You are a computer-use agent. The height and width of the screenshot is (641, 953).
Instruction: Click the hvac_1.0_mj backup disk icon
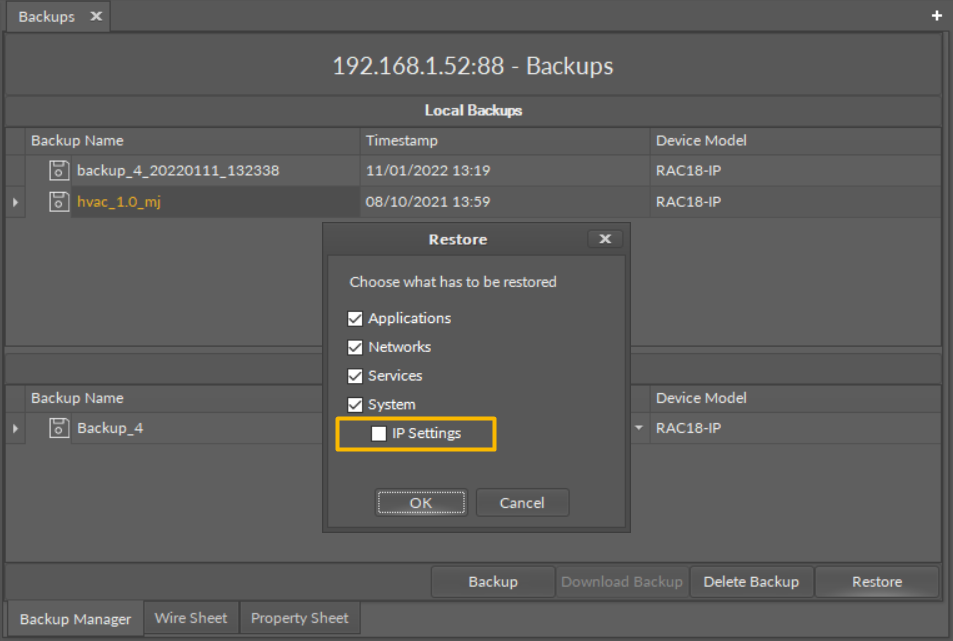59,202
